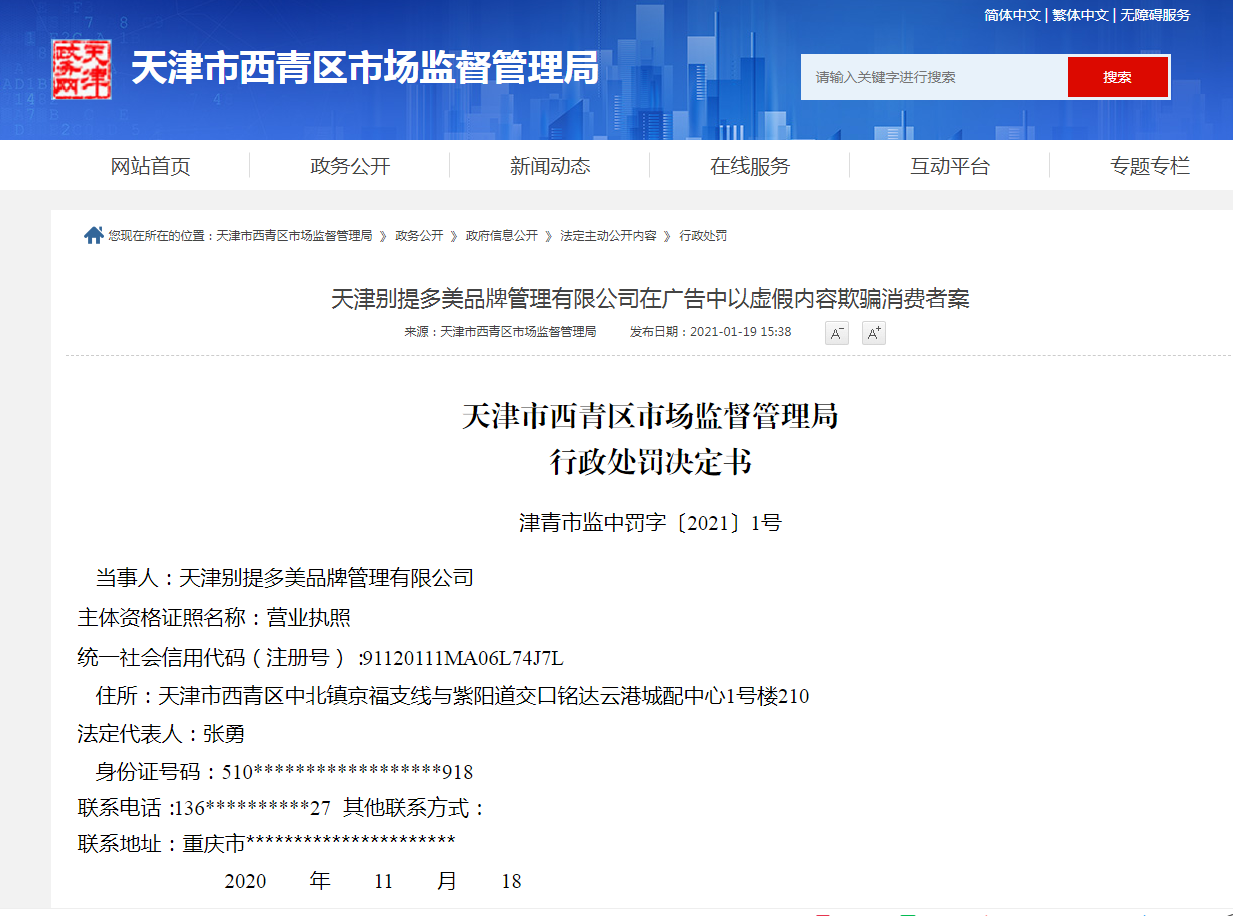Viewport: 1233px width, 916px height.
Task: Open 专题专栏 navigation item
Action: tap(1150, 166)
